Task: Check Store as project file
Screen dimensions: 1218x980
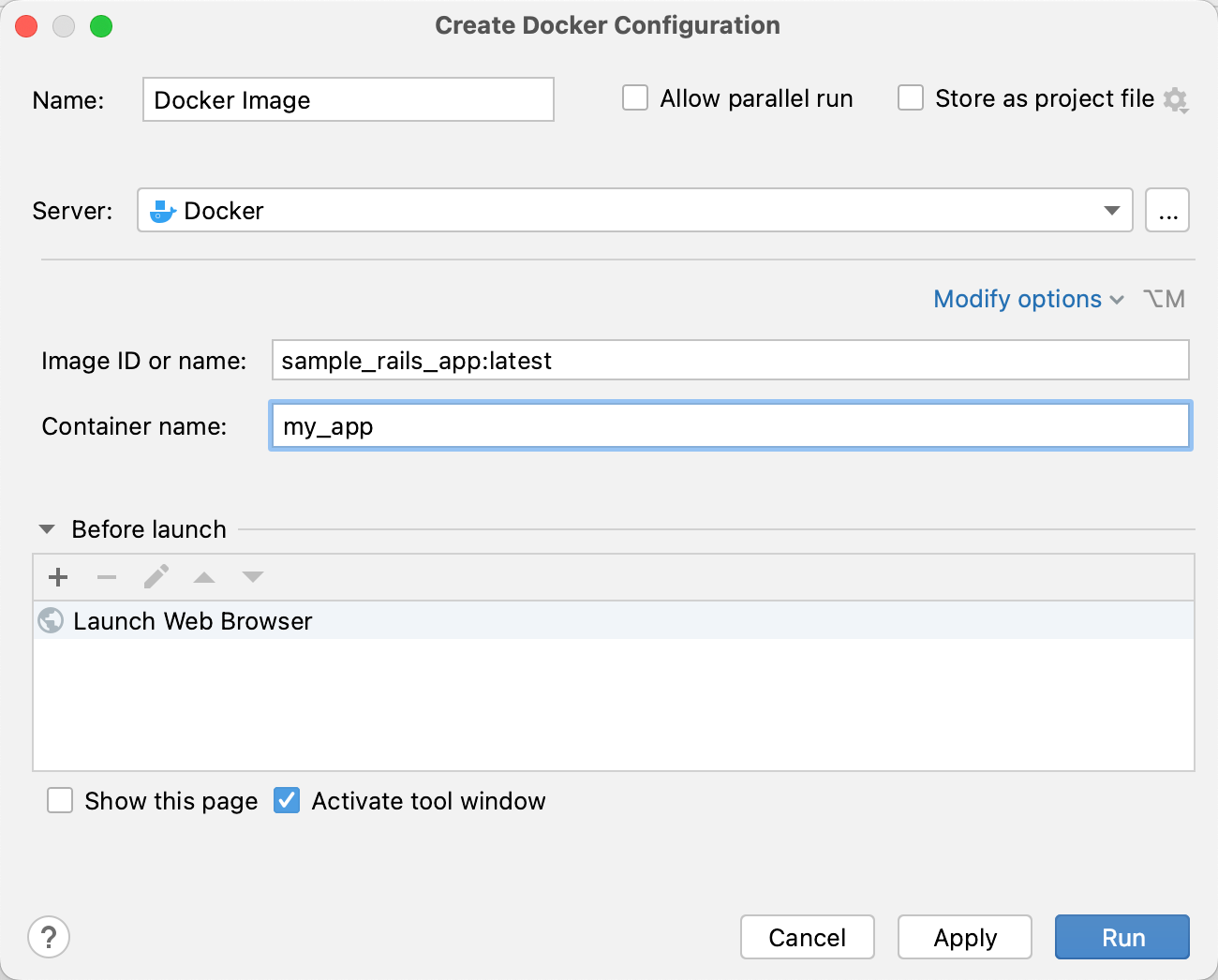Action: (x=910, y=97)
